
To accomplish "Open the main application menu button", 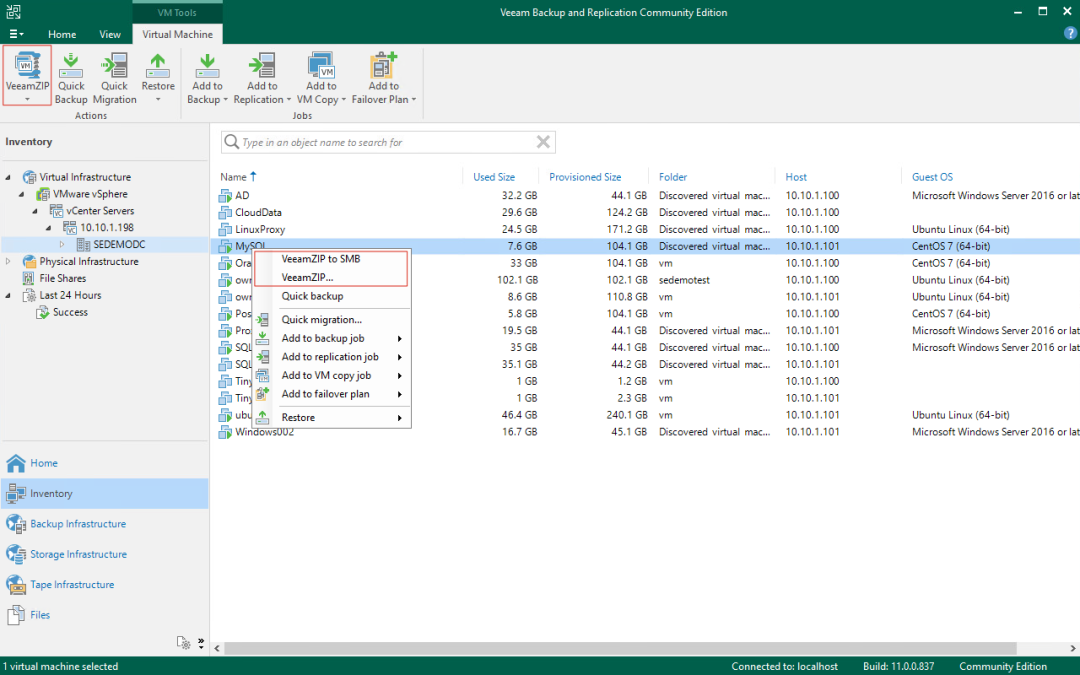I will pos(17,34).
